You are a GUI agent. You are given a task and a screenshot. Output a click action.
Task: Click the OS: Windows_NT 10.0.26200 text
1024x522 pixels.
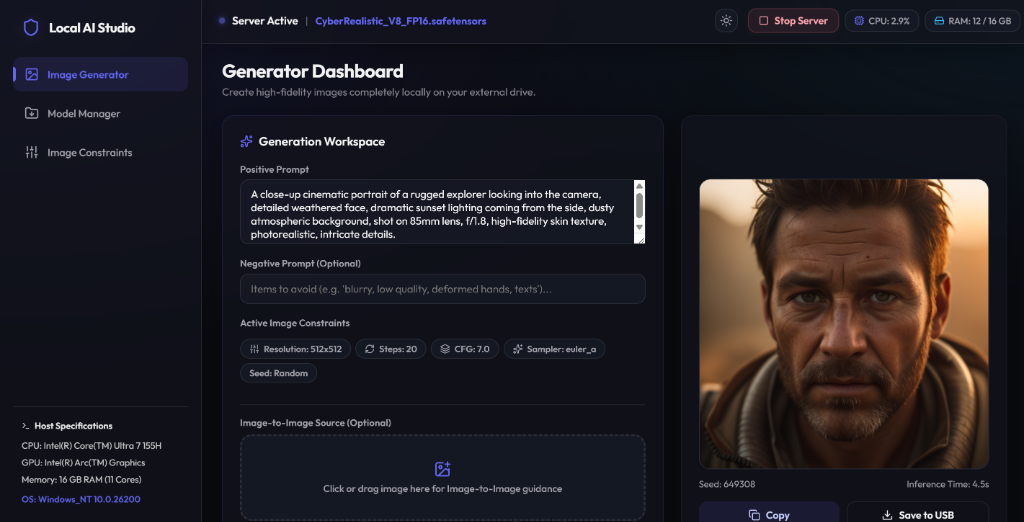(81, 499)
